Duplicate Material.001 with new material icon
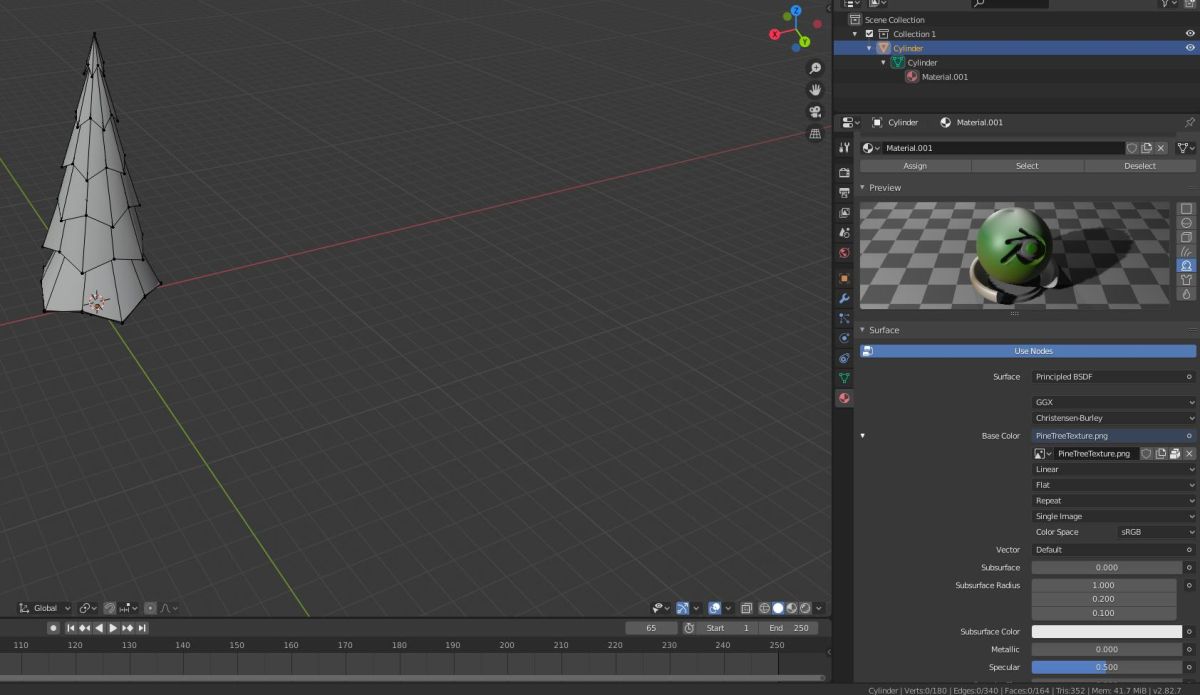The image size is (1200, 695). tap(1147, 148)
